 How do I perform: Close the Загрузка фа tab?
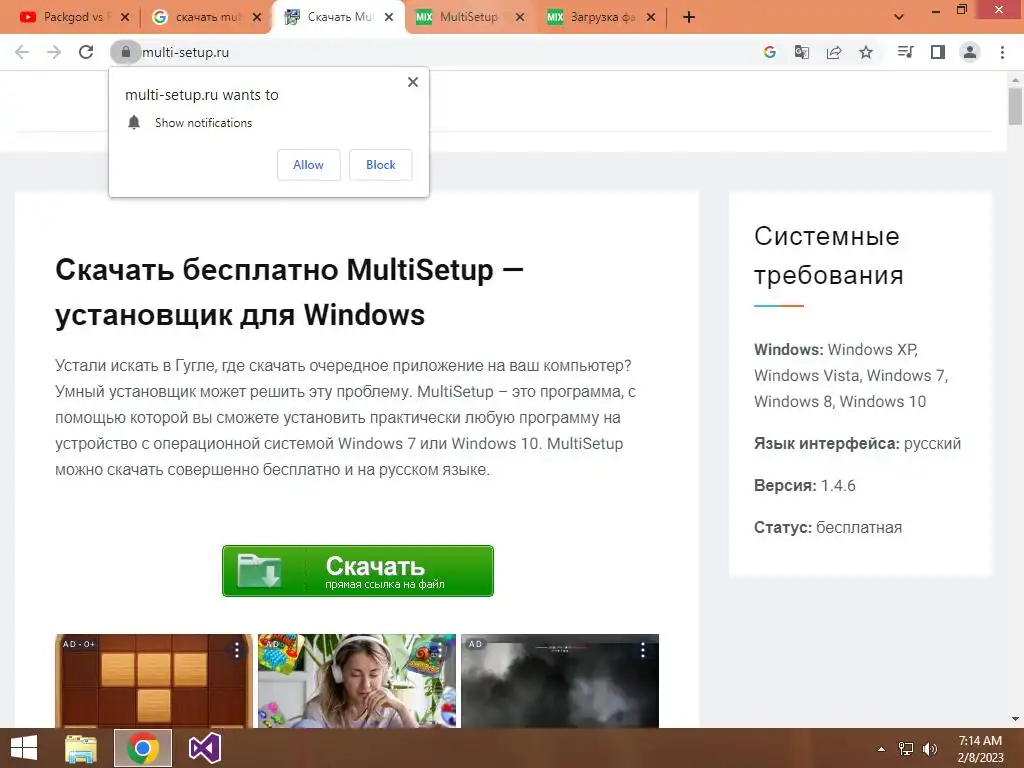(650, 17)
